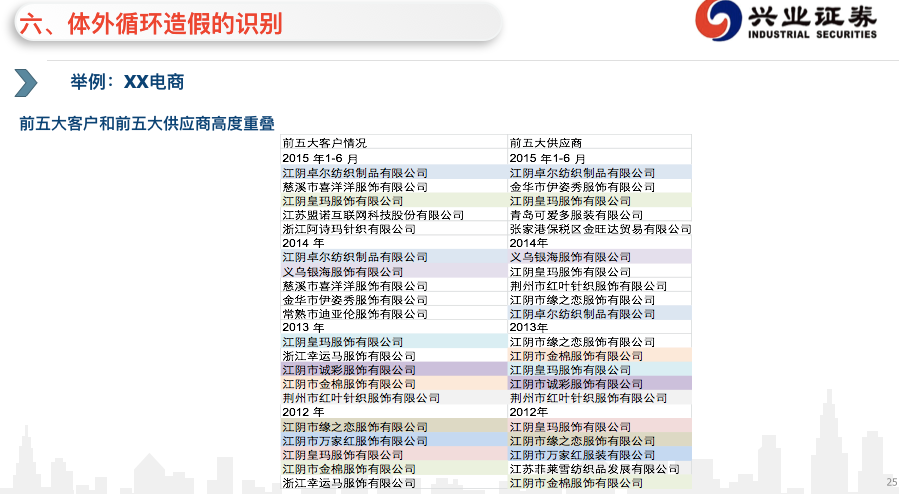Click the 兴业证券 brand name text
The image size is (899, 494).
(812, 15)
